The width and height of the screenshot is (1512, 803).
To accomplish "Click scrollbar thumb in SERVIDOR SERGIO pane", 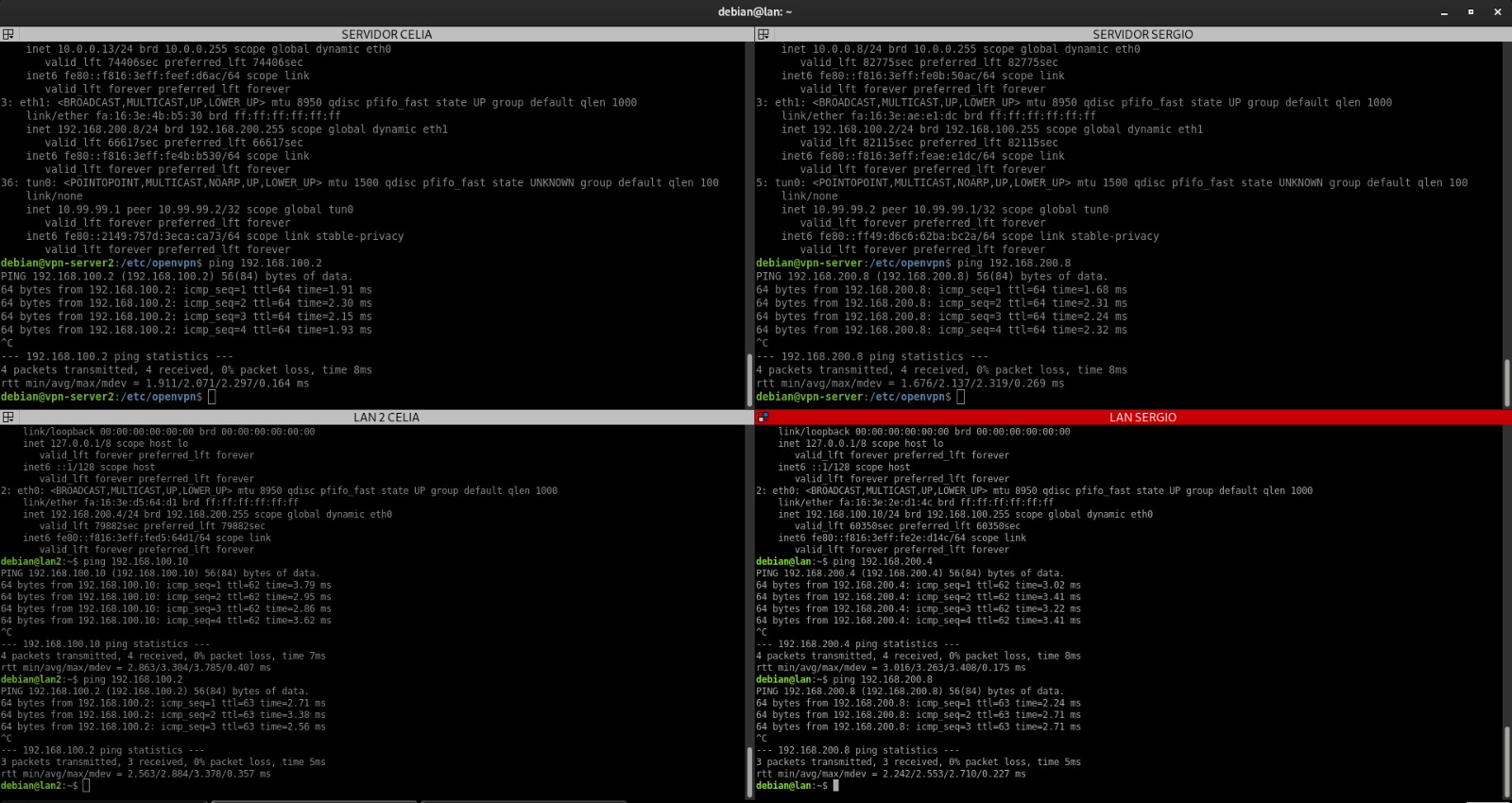I will pos(1506,382).
